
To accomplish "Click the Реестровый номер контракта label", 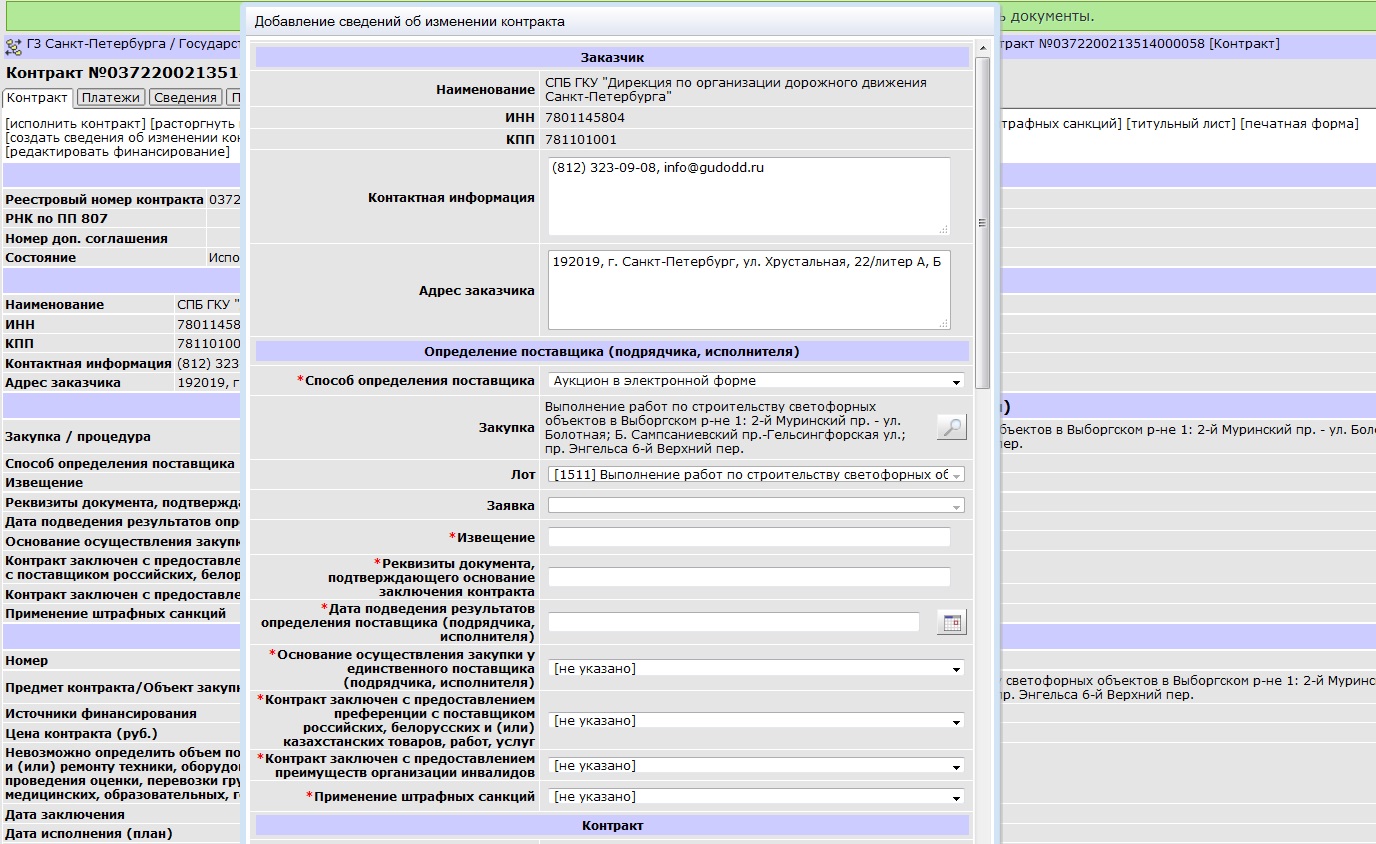I will [x=104, y=200].
